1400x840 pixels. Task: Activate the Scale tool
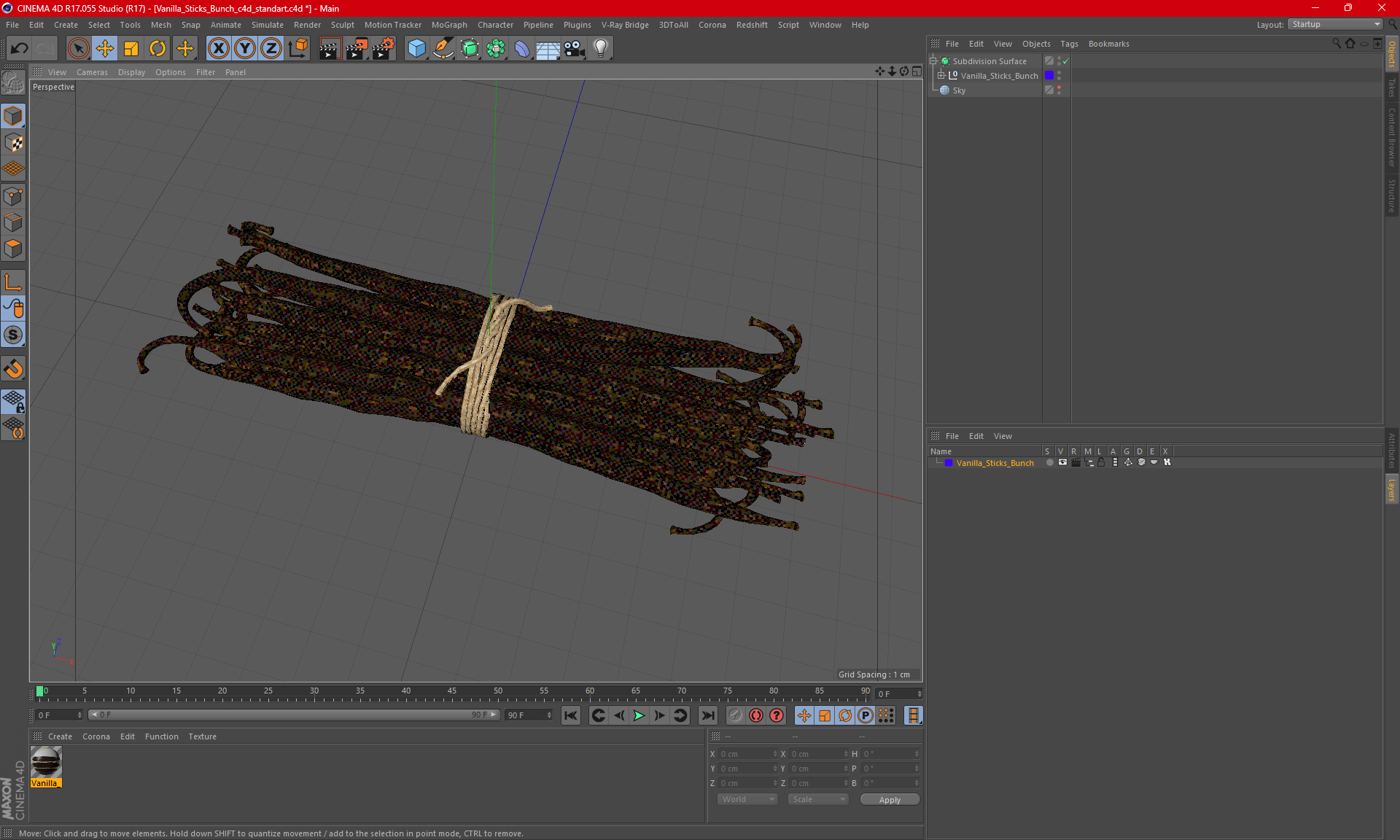(131, 49)
